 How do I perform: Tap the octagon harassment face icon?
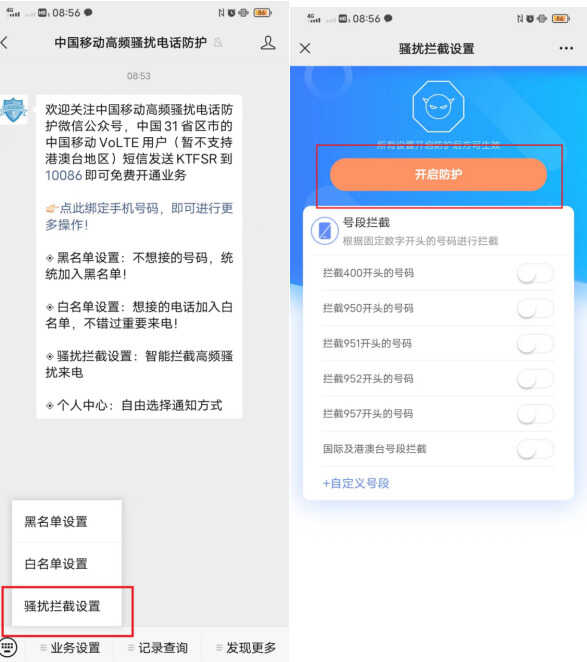click(438, 107)
